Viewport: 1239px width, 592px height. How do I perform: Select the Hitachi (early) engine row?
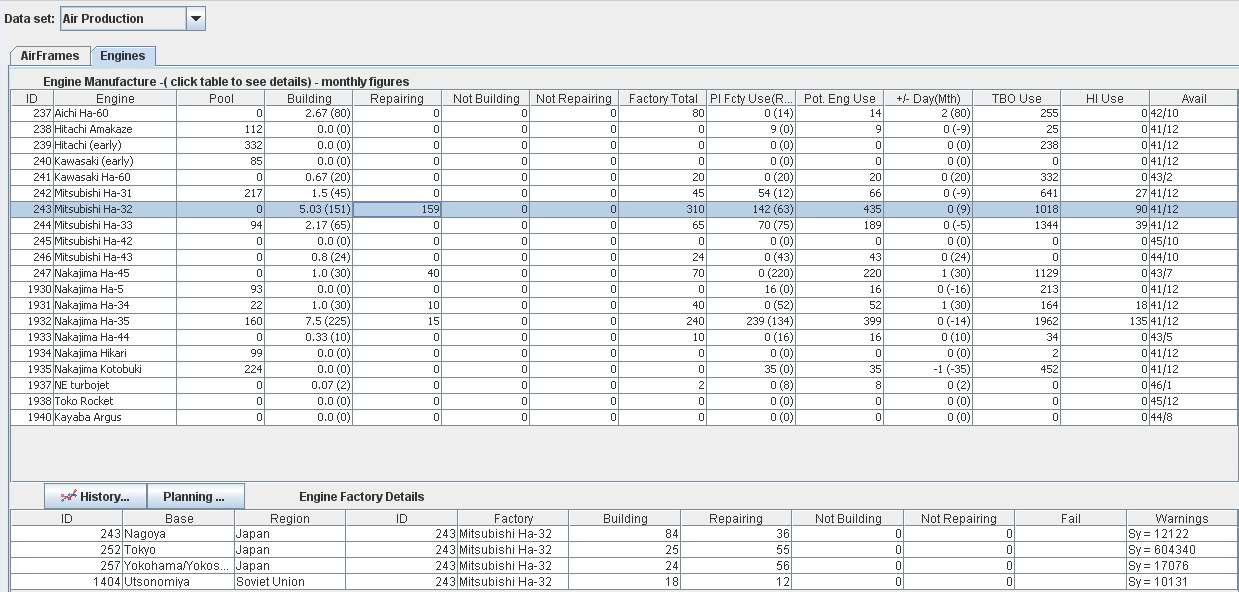[624, 145]
